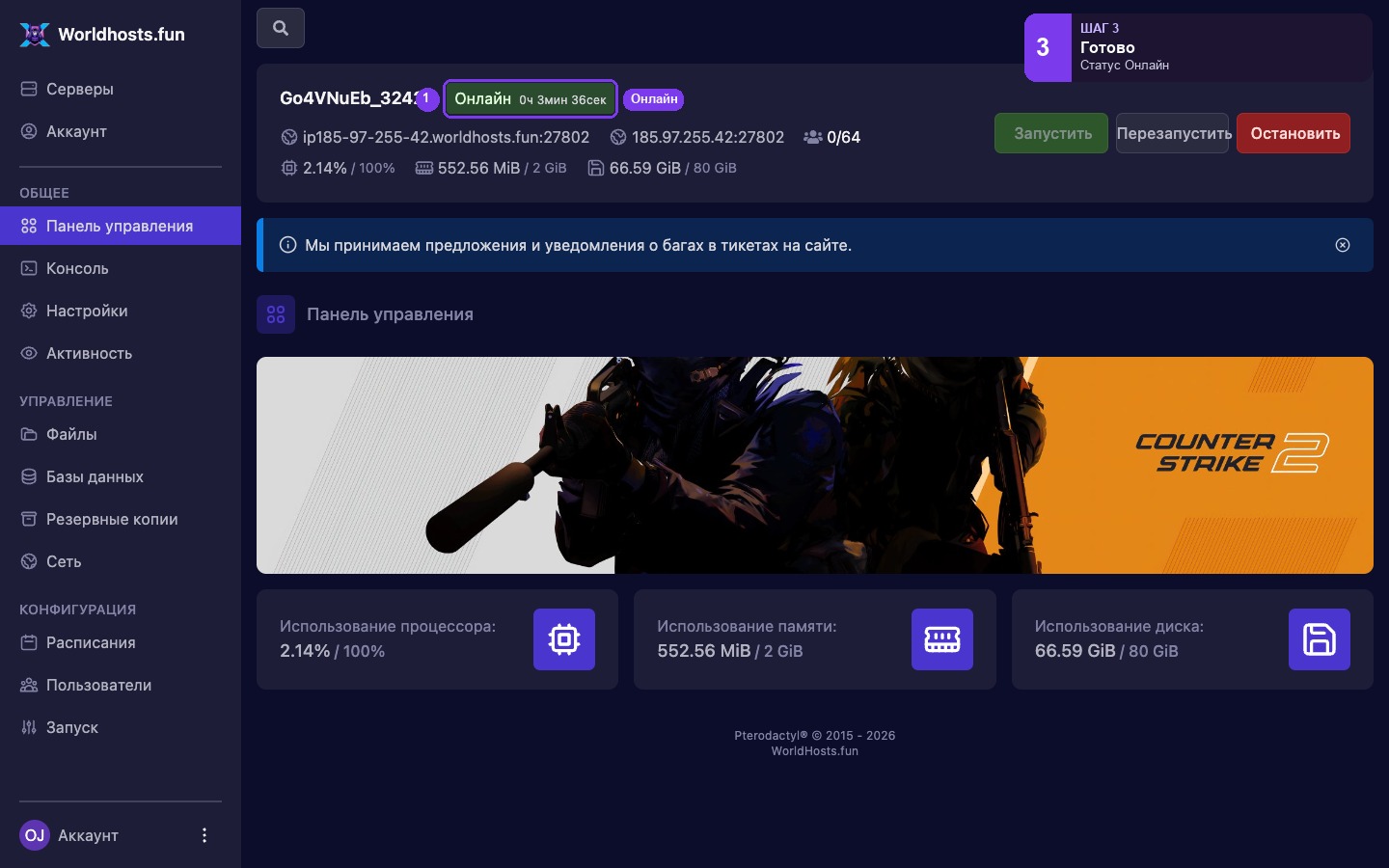Click the Серверы sidebar icon
The height and width of the screenshot is (868, 1389).
[x=29, y=89]
